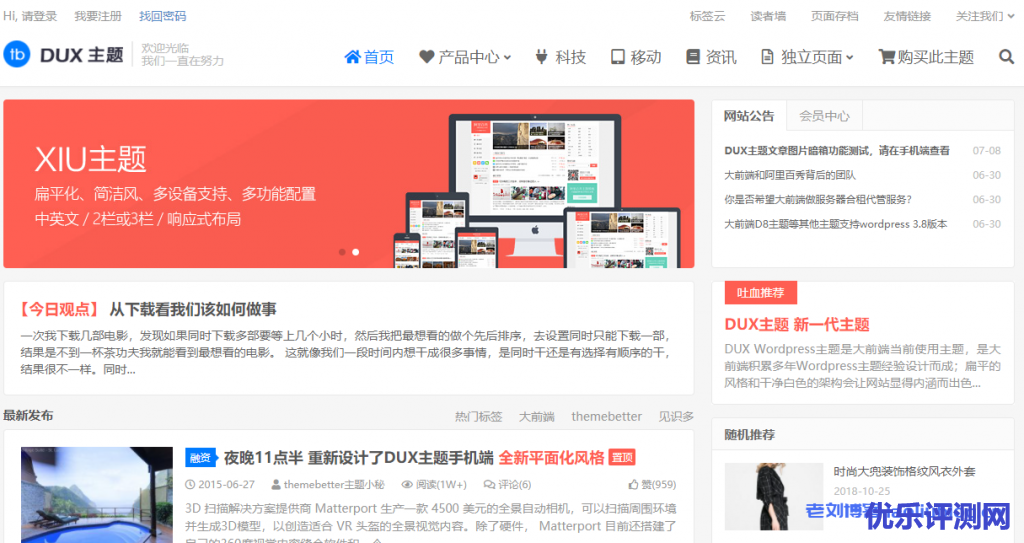This screenshot has width=1024, height=543.
Task: Open 标签云 link in top bar
Action: pos(707,16)
